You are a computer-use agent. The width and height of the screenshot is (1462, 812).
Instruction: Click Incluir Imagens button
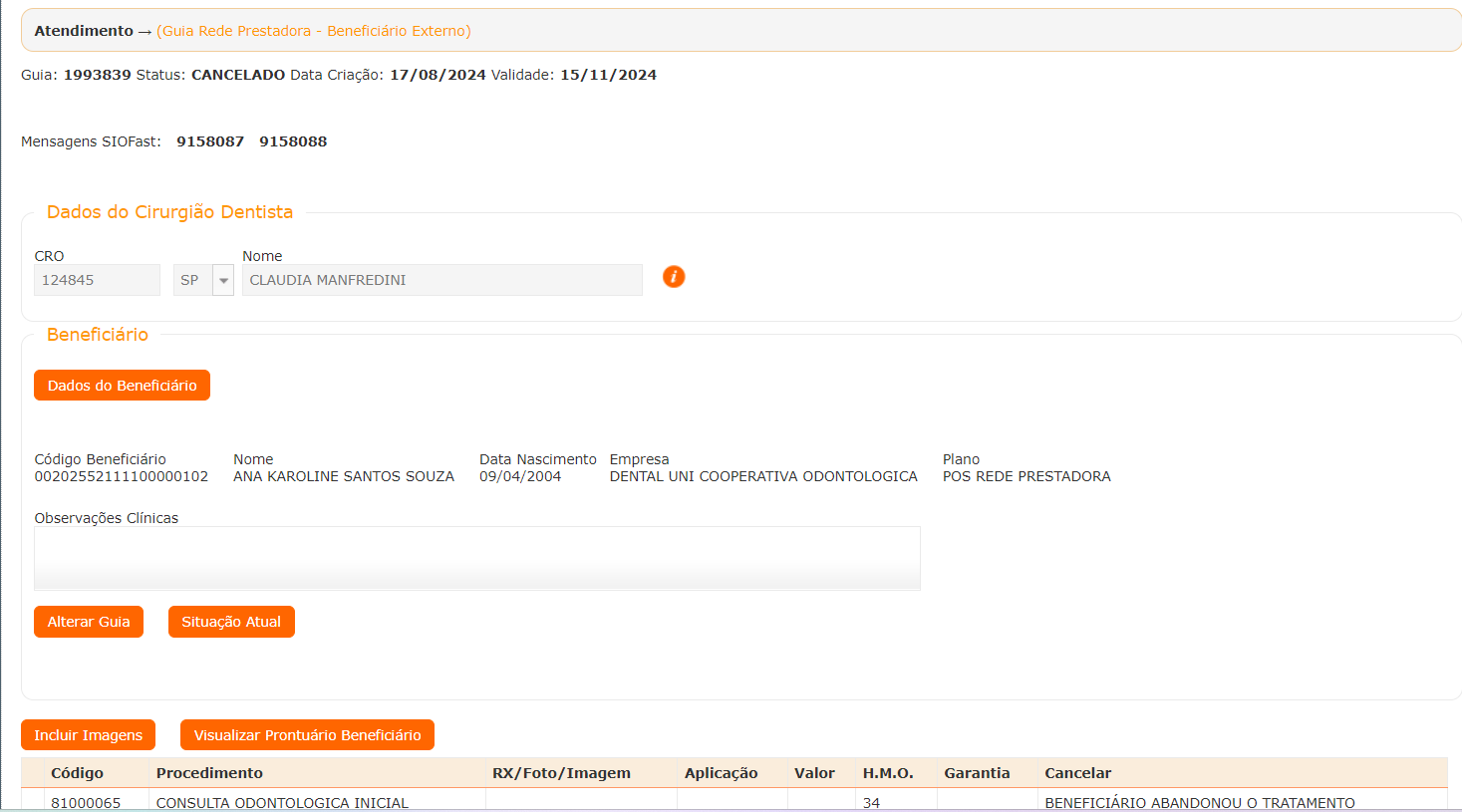click(x=88, y=735)
